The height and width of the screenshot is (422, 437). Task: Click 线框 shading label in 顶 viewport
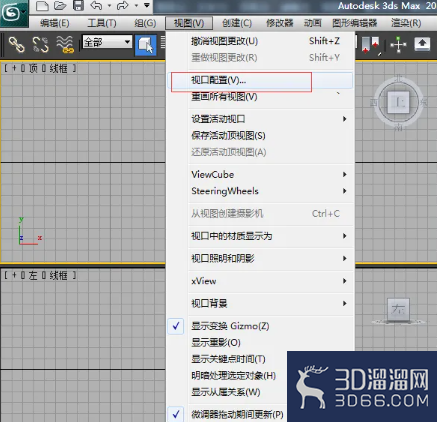coord(58,68)
